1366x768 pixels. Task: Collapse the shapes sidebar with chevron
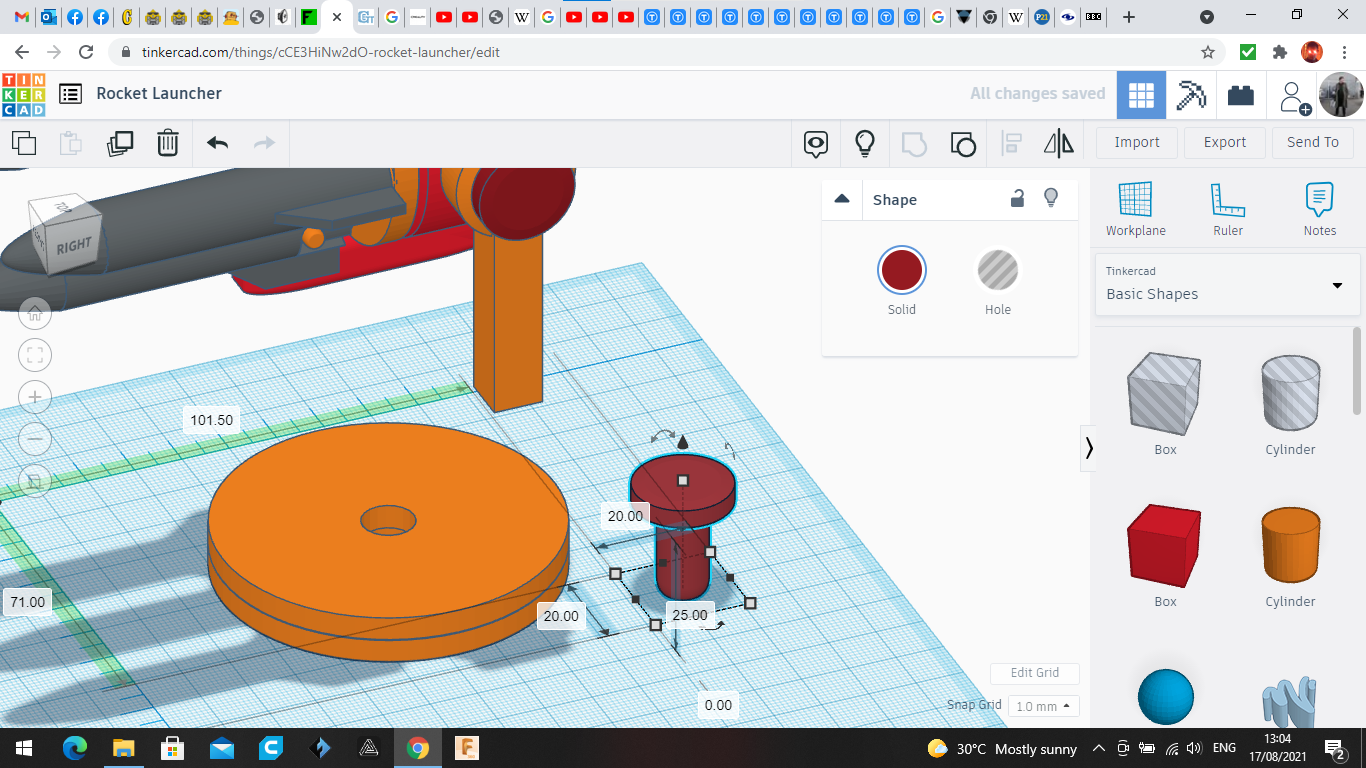pyautogui.click(x=1089, y=448)
